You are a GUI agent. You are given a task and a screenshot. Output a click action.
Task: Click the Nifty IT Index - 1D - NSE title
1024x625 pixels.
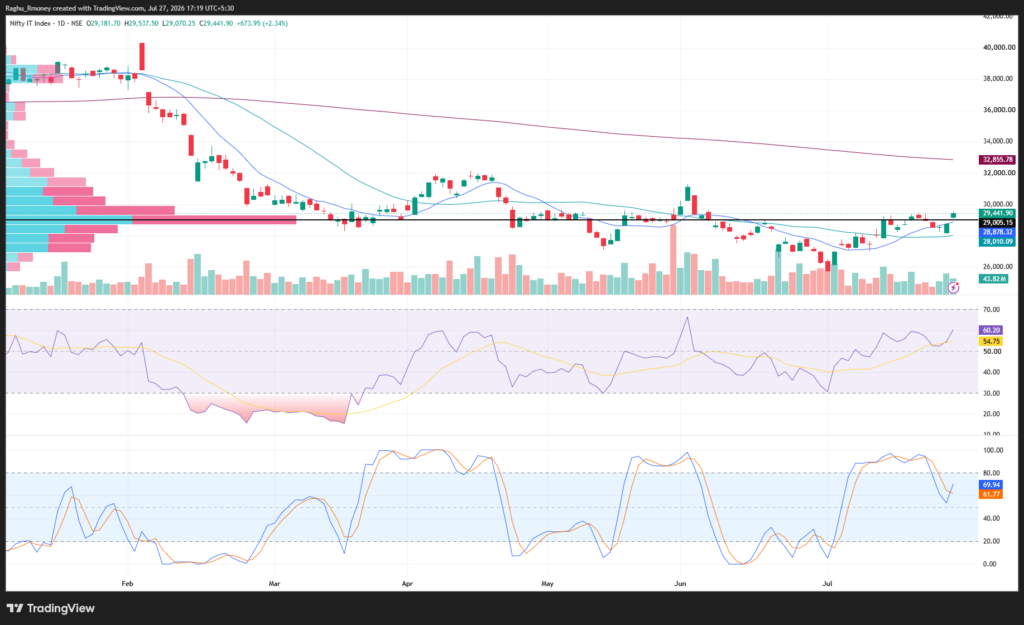click(46, 24)
